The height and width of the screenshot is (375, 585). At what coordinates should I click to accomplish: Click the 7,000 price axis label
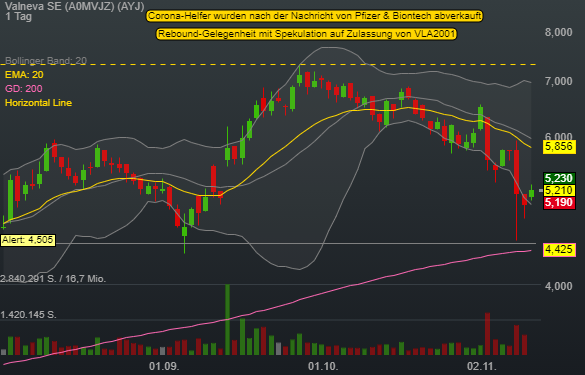(x=559, y=81)
